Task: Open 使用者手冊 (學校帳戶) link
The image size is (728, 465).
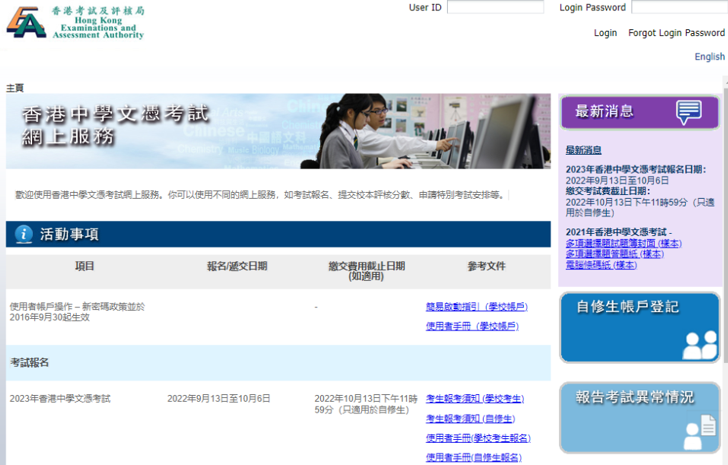Action: tap(472, 326)
